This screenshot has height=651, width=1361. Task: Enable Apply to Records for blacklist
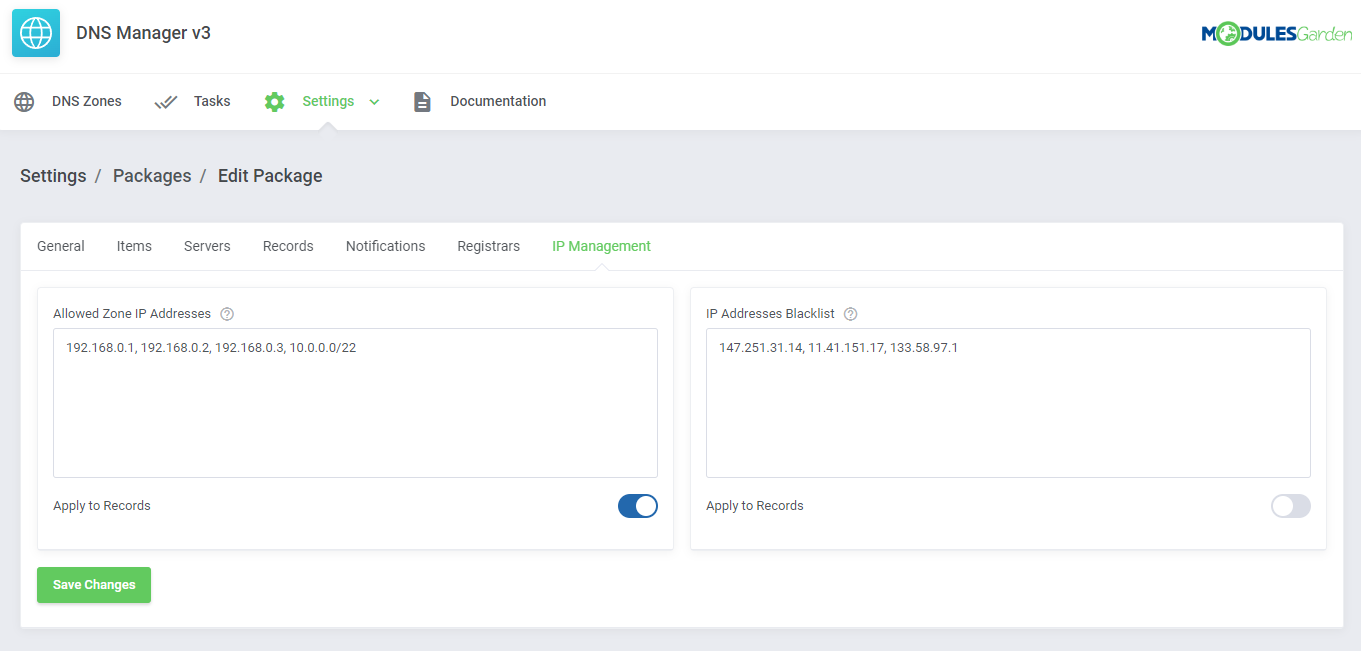point(1291,506)
